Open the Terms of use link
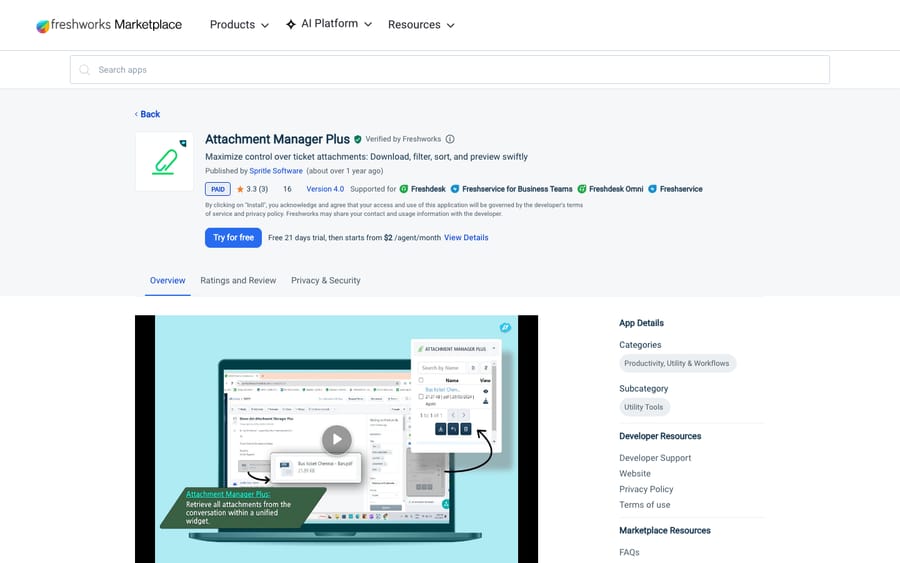The image size is (900, 563). pyautogui.click(x=645, y=505)
